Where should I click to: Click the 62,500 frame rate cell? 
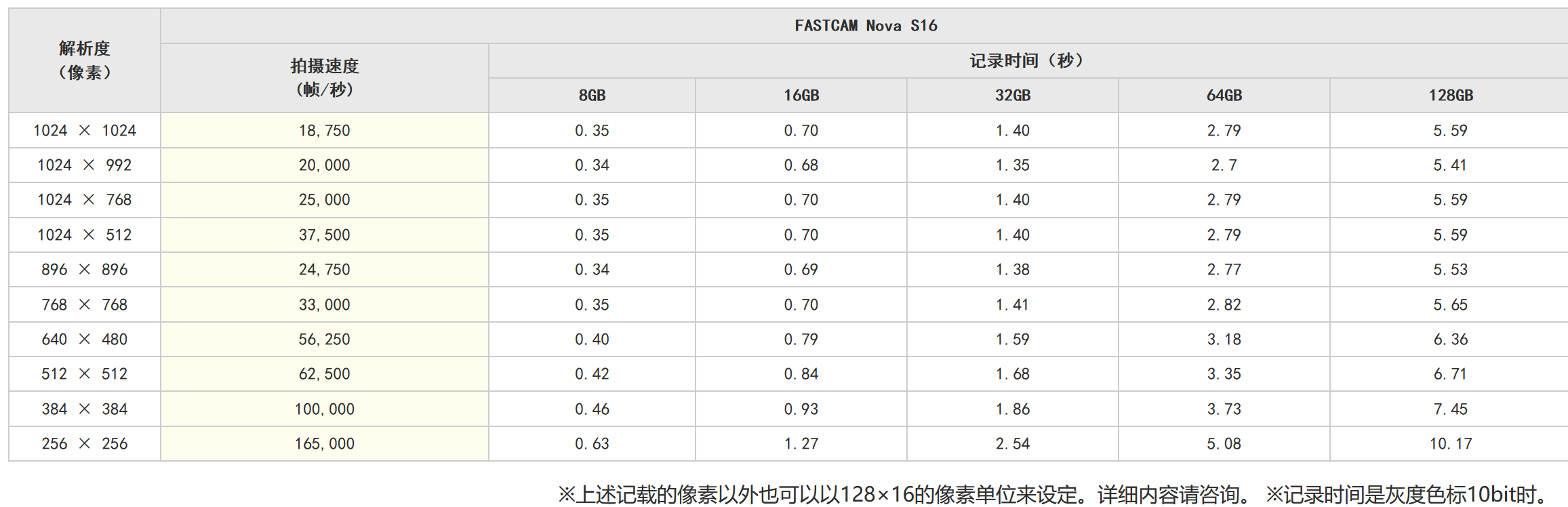(x=325, y=374)
